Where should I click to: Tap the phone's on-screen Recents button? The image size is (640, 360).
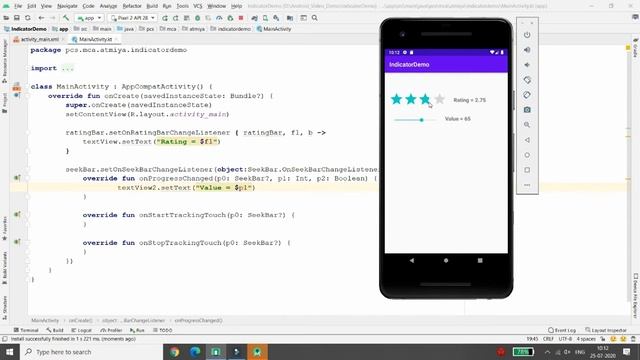tap(480, 260)
